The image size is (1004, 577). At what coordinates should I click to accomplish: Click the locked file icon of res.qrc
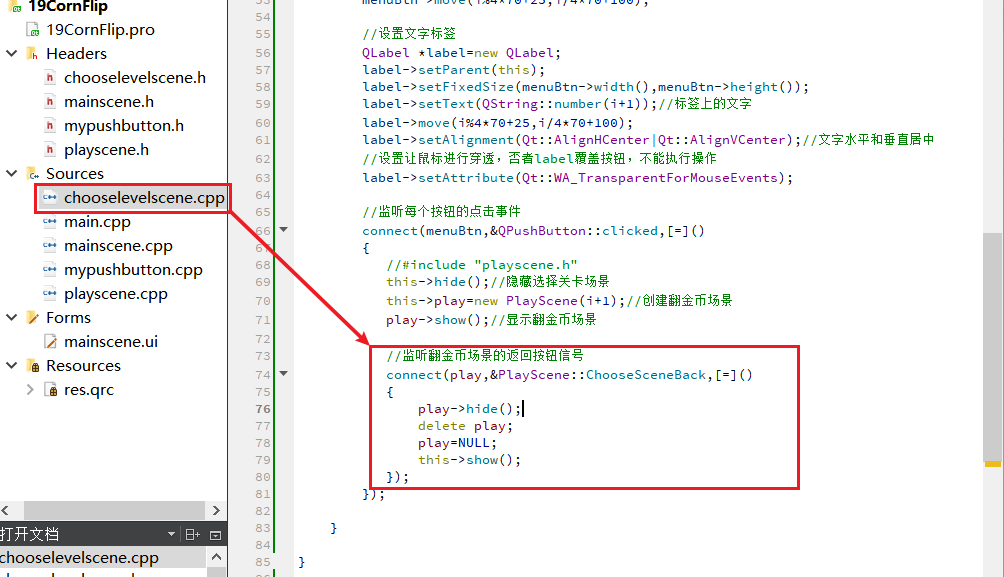click(x=51, y=389)
